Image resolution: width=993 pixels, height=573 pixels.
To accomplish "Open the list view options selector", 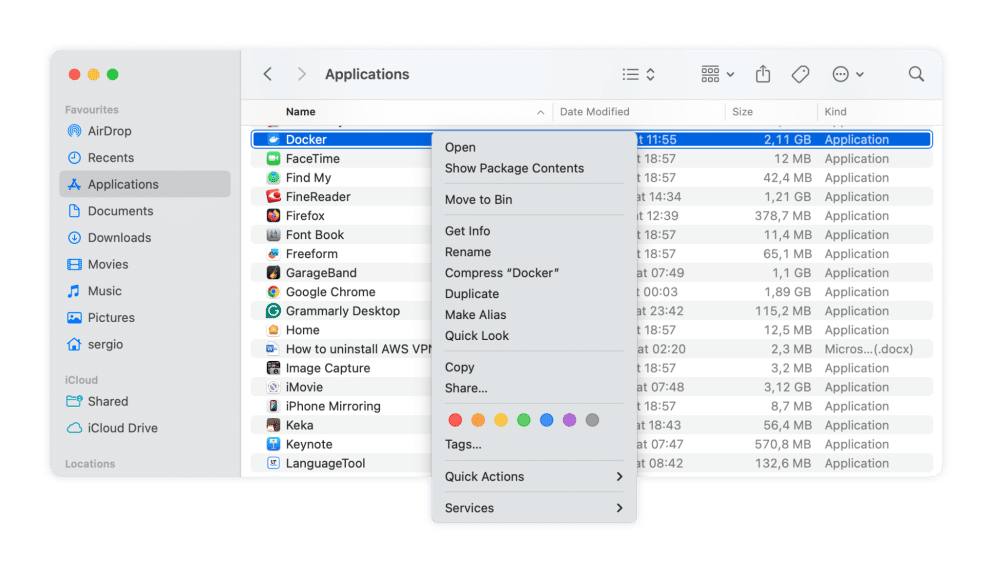I will click(638, 74).
